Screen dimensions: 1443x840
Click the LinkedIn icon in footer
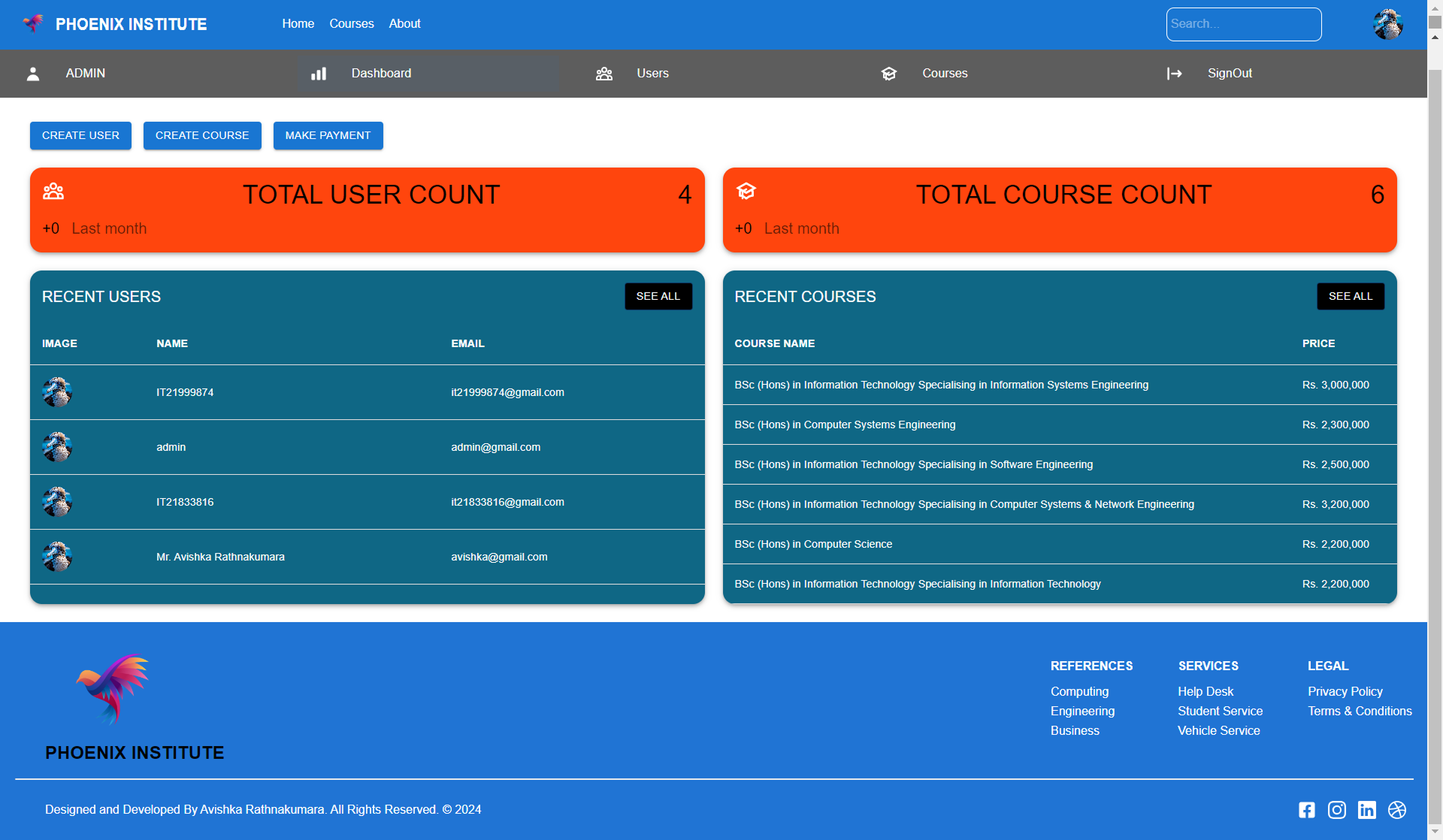tap(1367, 810)
